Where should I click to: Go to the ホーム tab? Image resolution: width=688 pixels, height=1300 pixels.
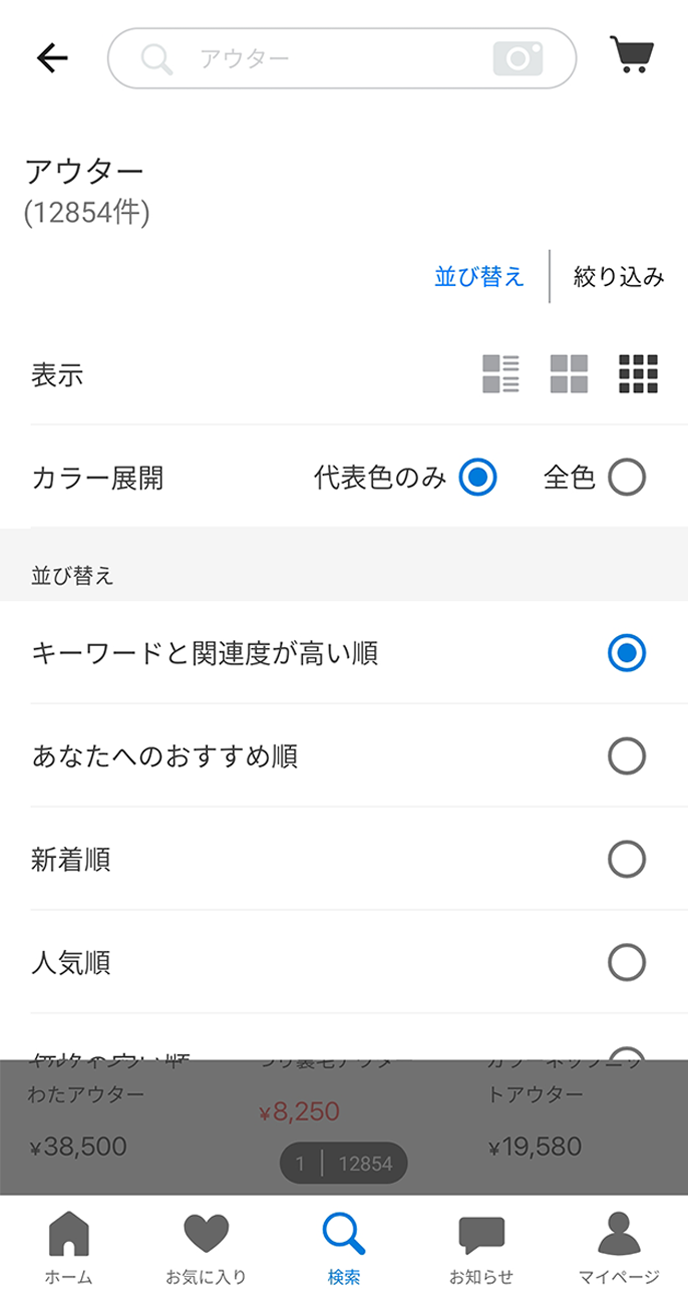pos(69,1246)
